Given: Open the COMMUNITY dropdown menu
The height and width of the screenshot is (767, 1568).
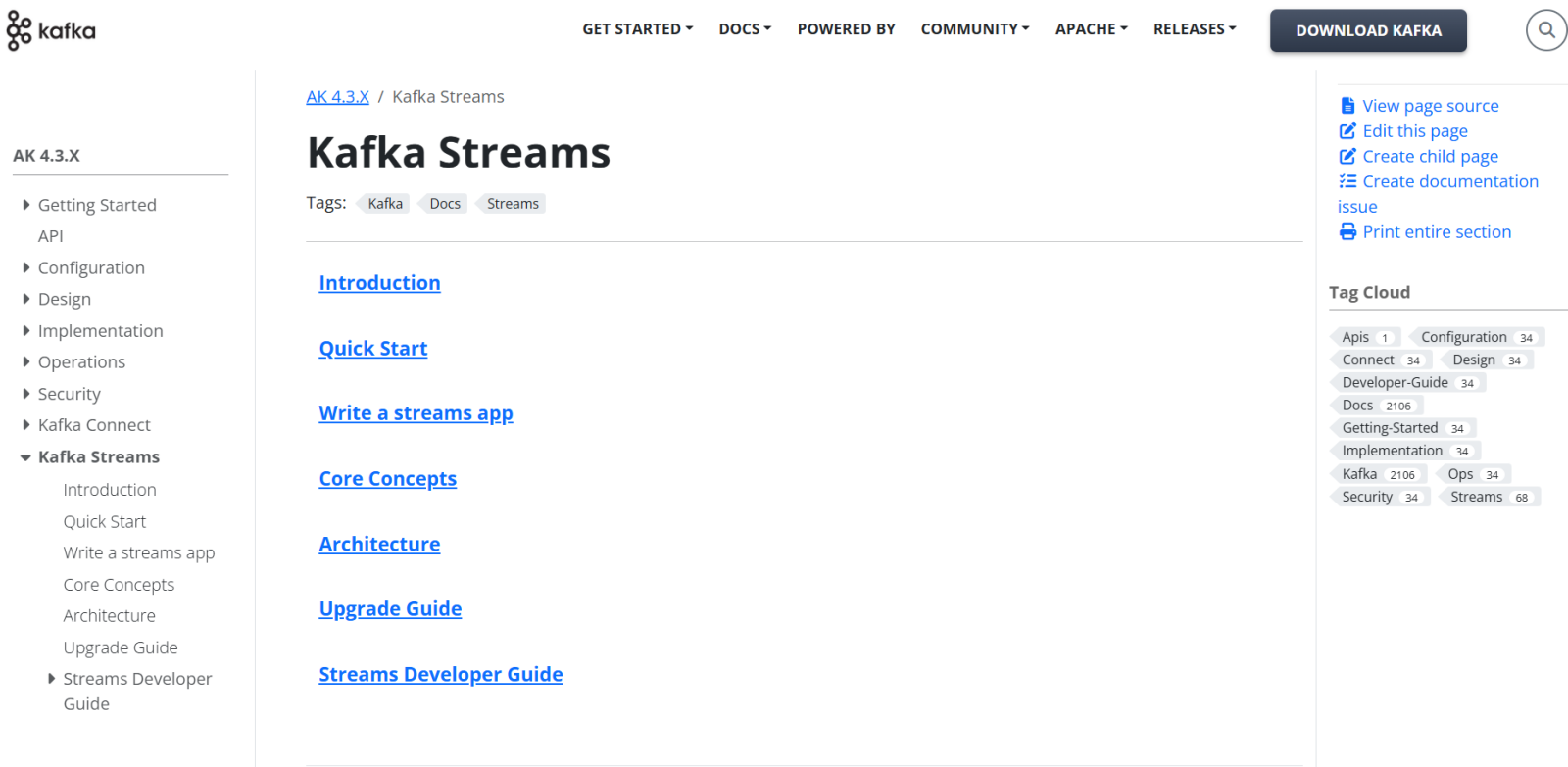Looking at the screenshot, I should click(x=975, y=29).
